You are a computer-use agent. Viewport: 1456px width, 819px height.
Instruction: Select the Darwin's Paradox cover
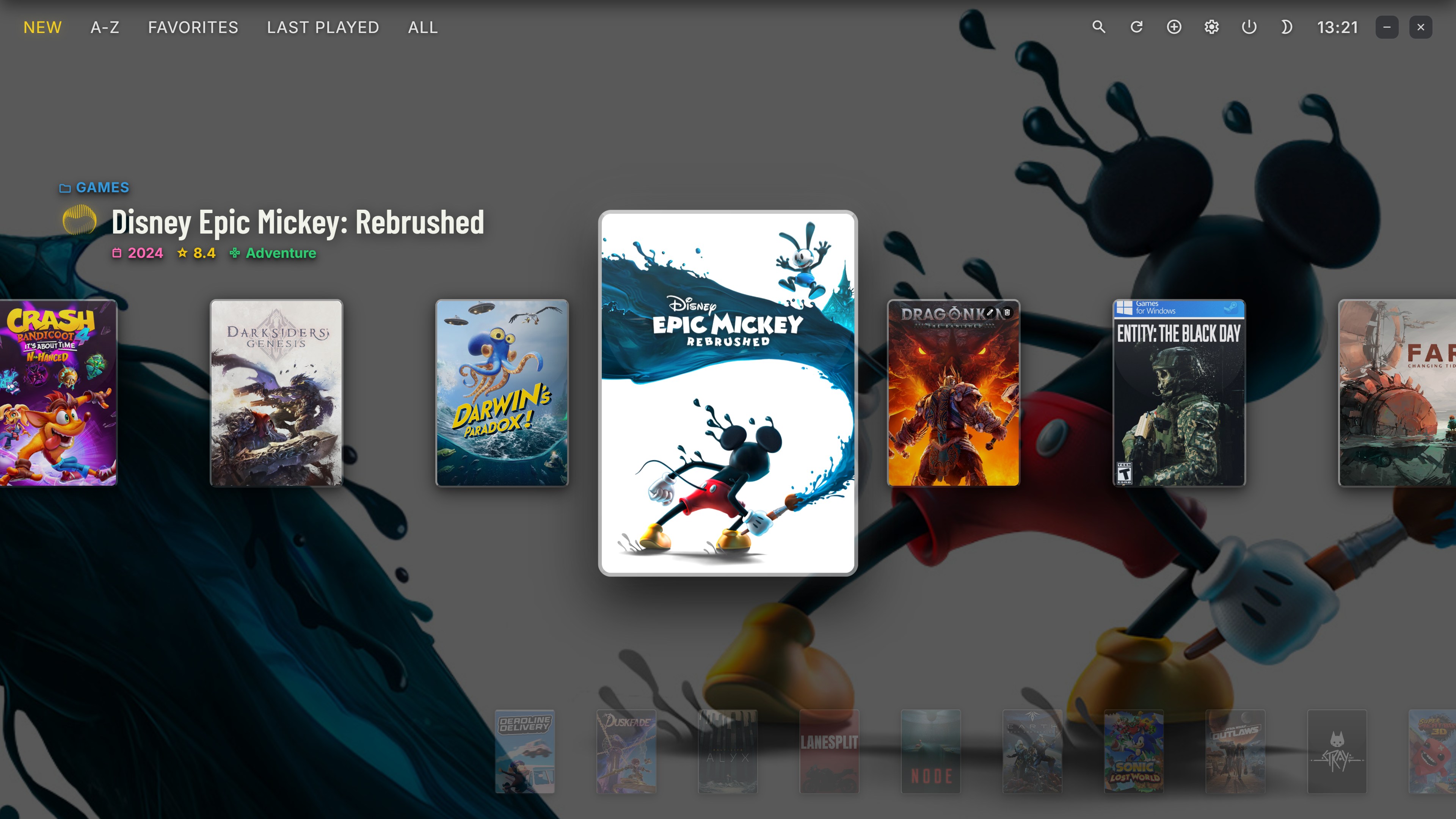pos(502,393)
